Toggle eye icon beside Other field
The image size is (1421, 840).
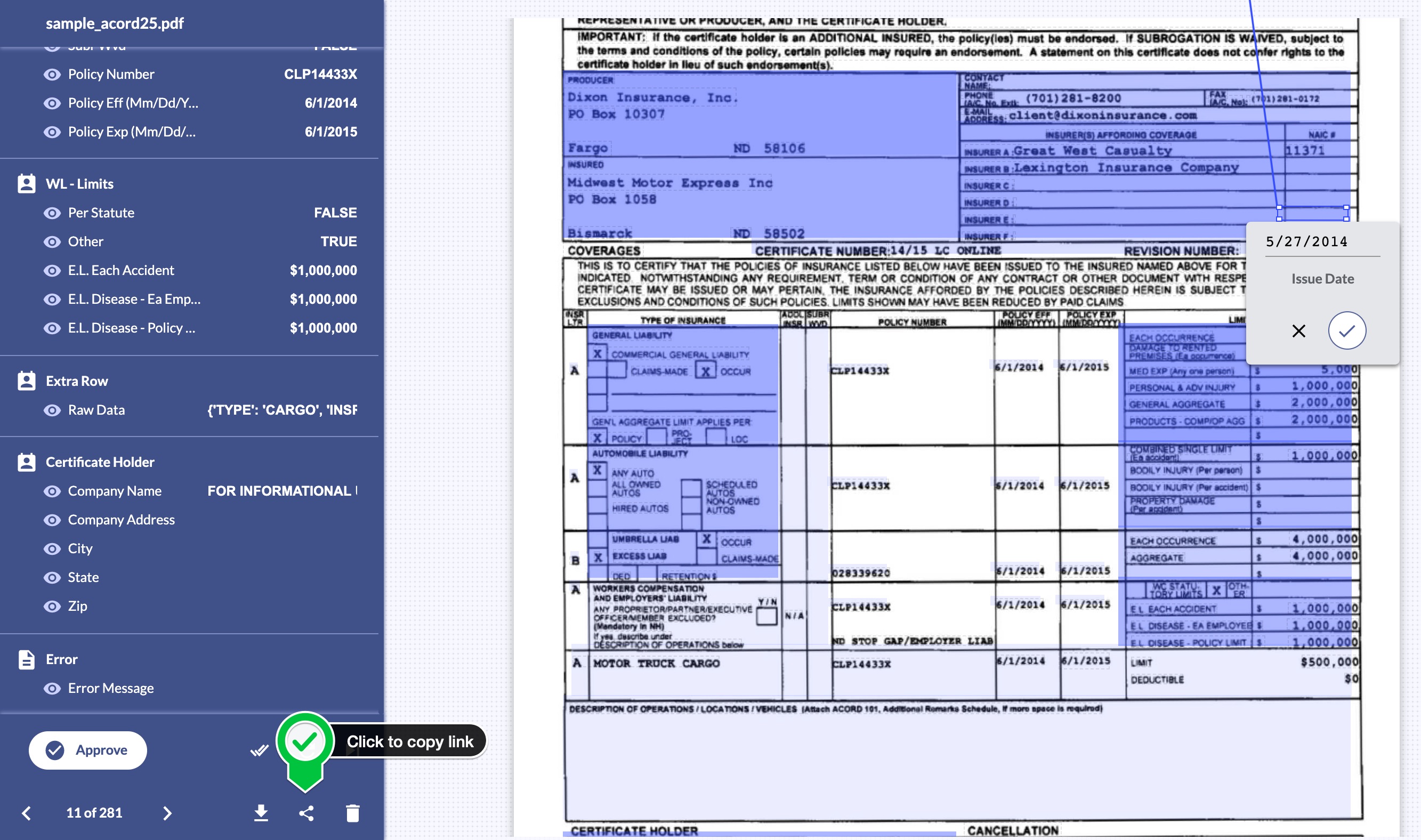pos(52,243)
